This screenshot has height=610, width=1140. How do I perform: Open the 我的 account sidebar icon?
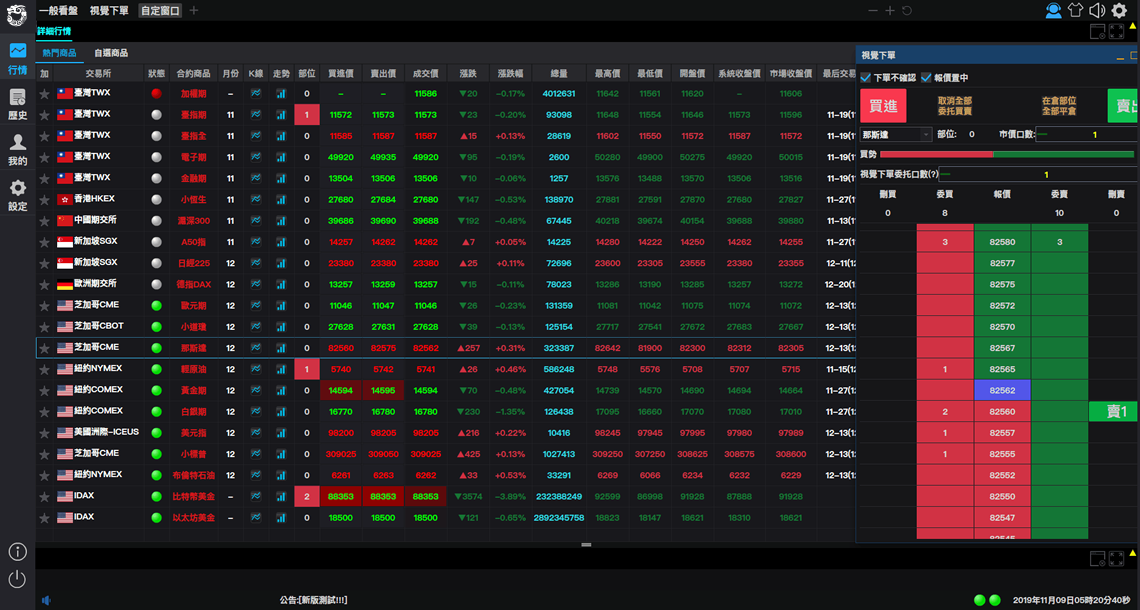[x=17, y=148]
